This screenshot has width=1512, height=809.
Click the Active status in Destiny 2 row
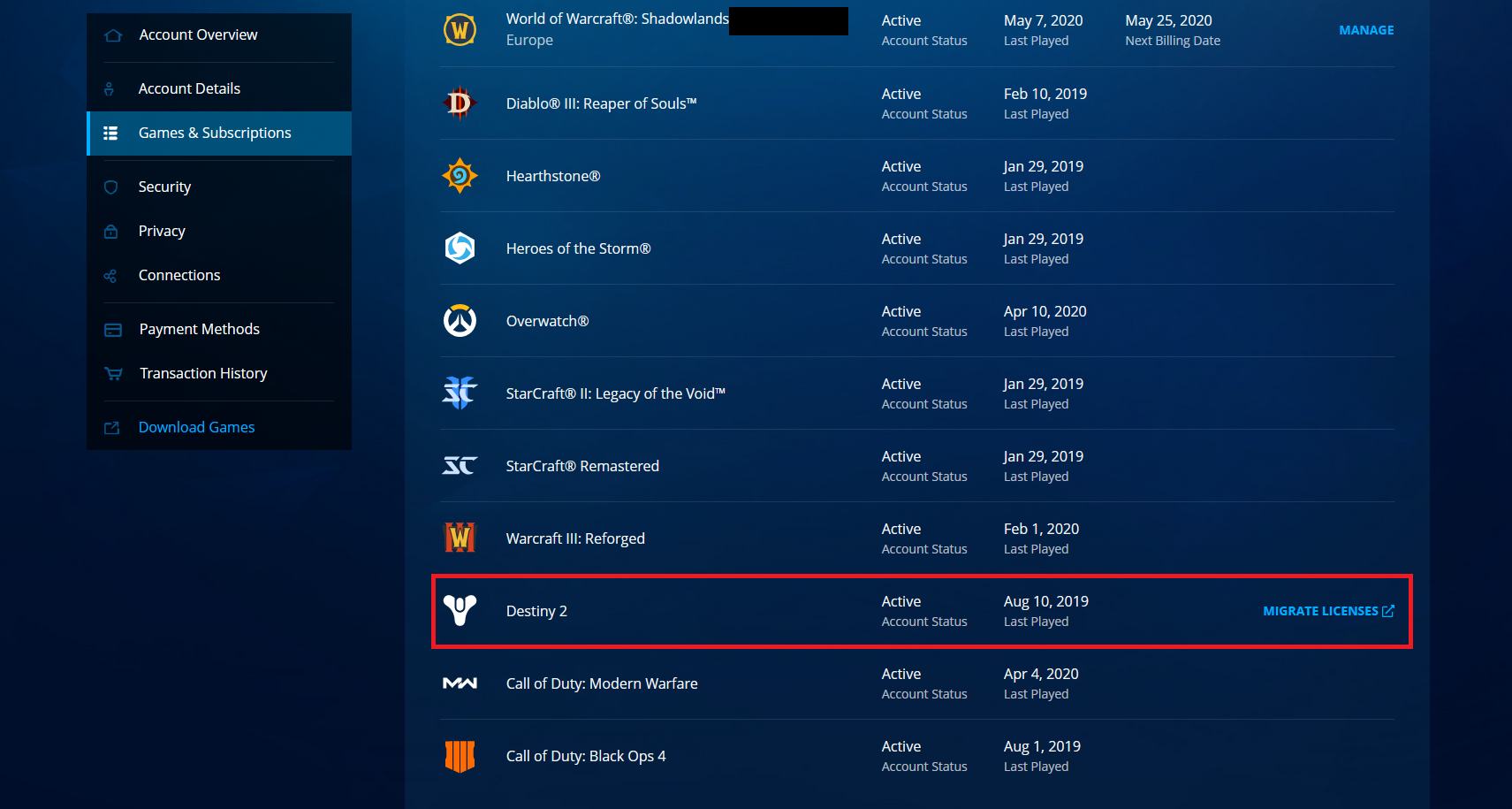(x=901, y=601)
